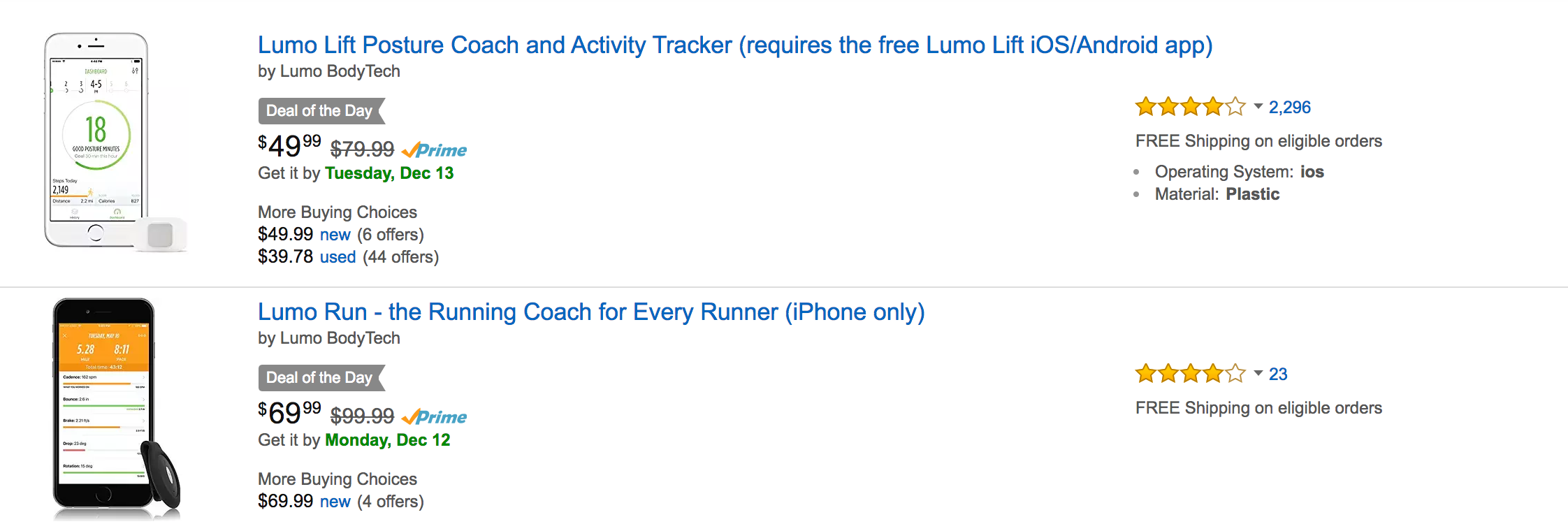Click the empty fifth star in Lumo Lift rating
Viewport: 1568px width, 524px height.
coord(1236,106)
